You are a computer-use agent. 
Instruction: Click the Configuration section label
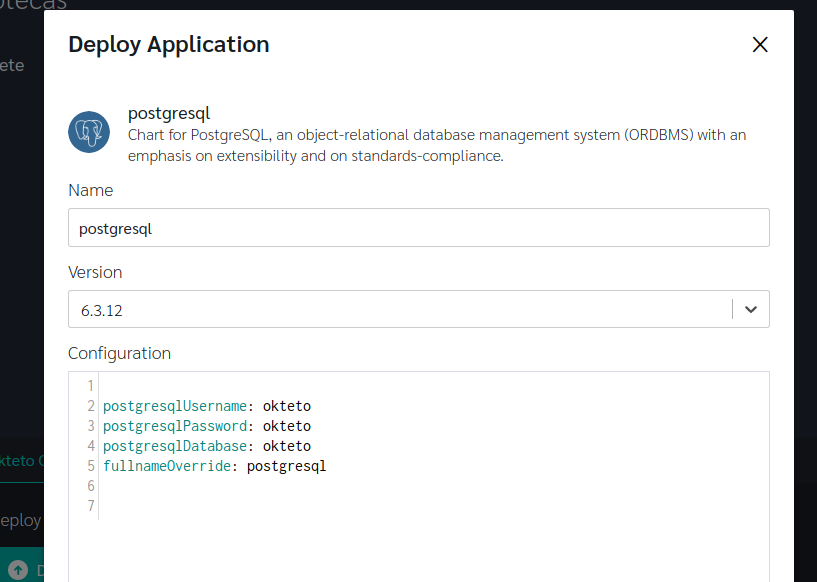(x=119, y=353)
